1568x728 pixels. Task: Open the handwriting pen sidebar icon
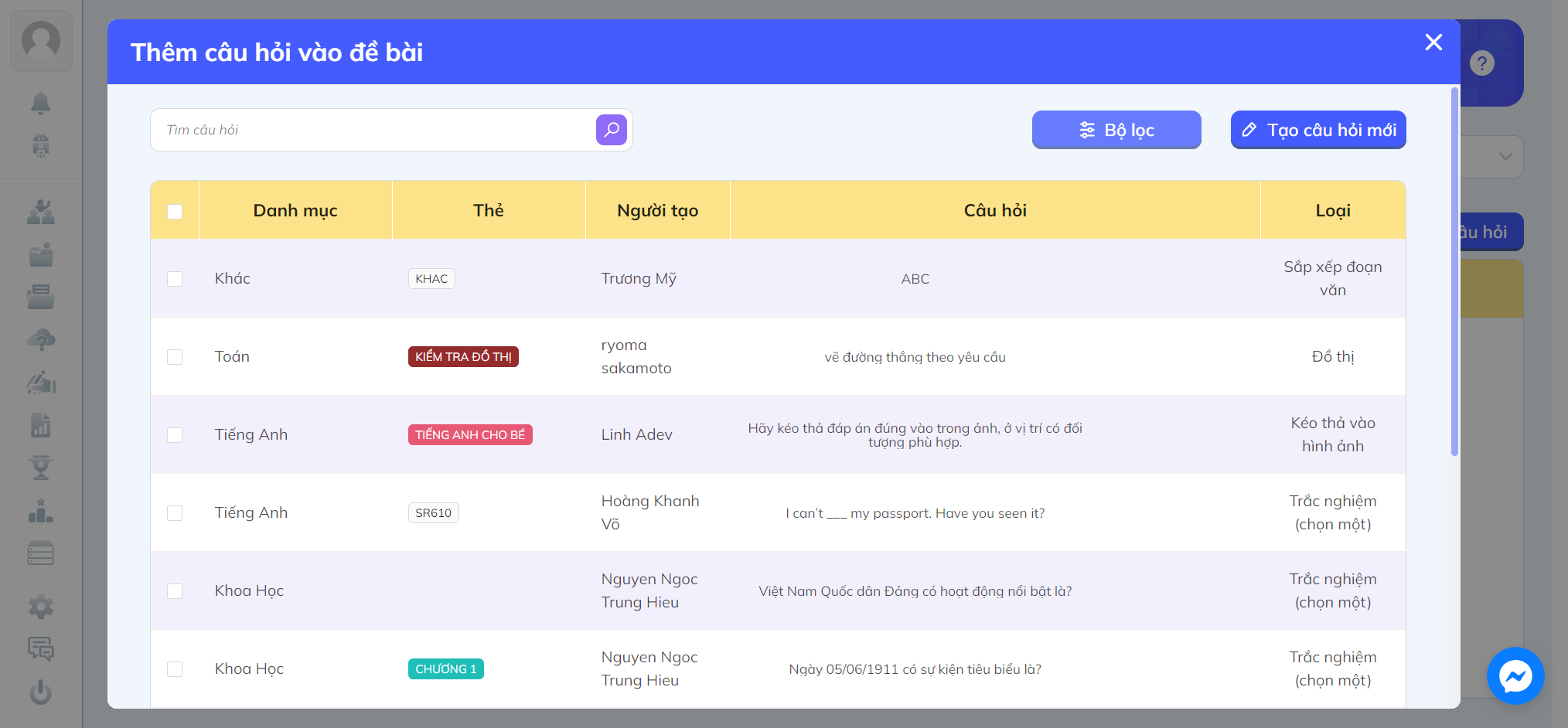[x=41, y=382]
